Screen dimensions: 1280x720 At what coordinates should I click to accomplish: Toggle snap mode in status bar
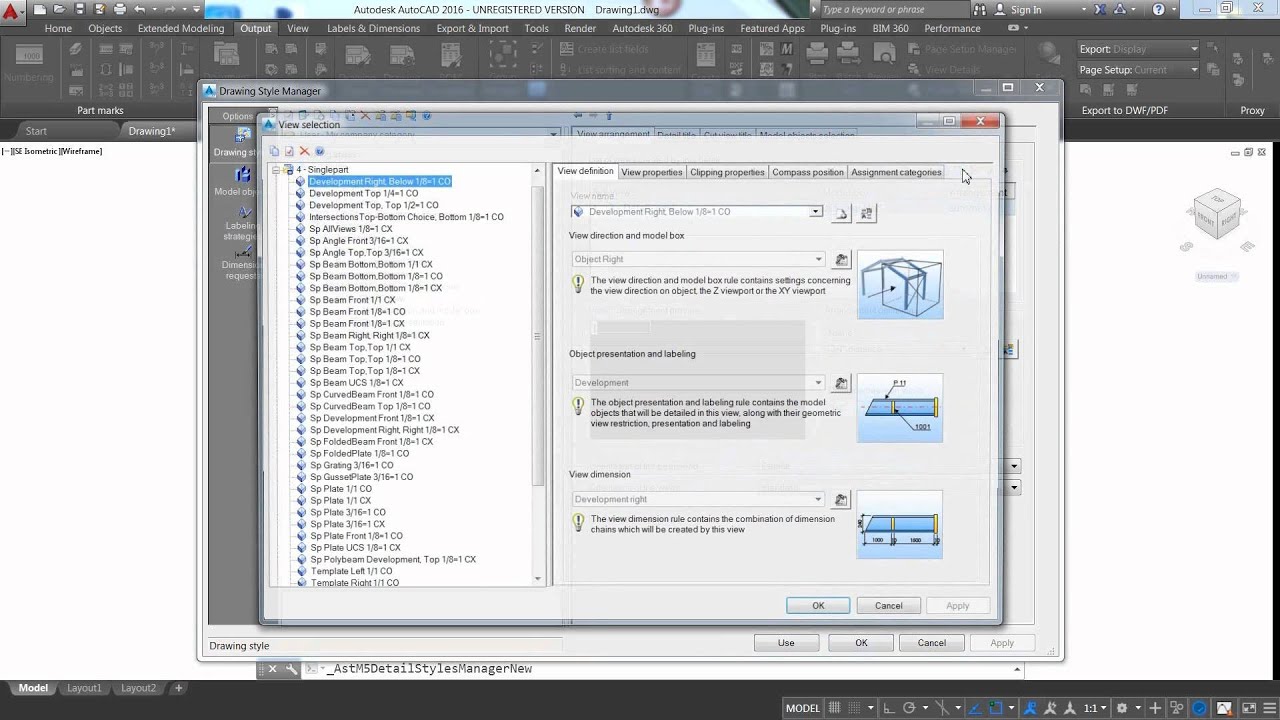856,708
